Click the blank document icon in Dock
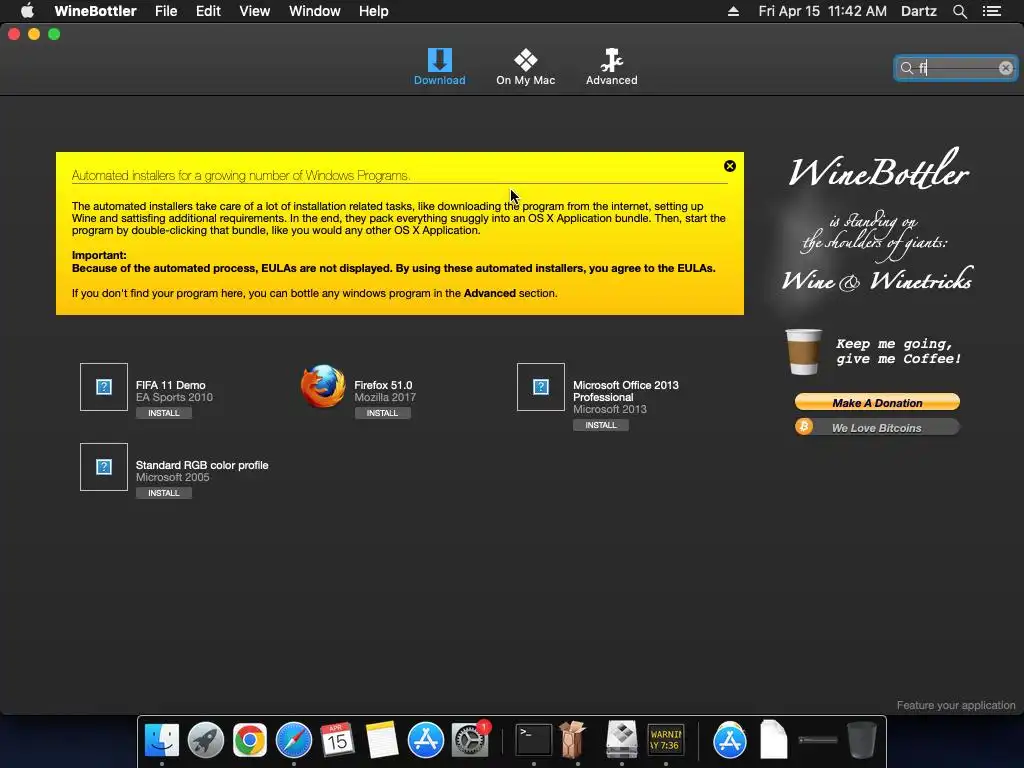The height and width of the screenshot is (768, 1024). [x=773, y=739]
